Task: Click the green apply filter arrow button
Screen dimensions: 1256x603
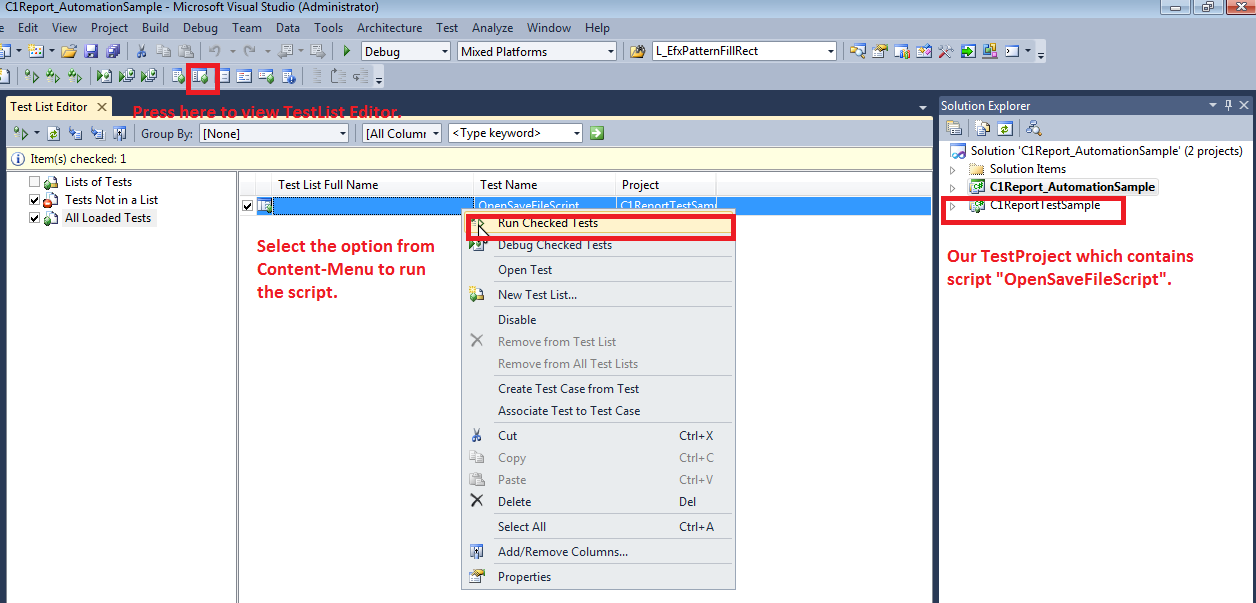Action: point(597,133)
